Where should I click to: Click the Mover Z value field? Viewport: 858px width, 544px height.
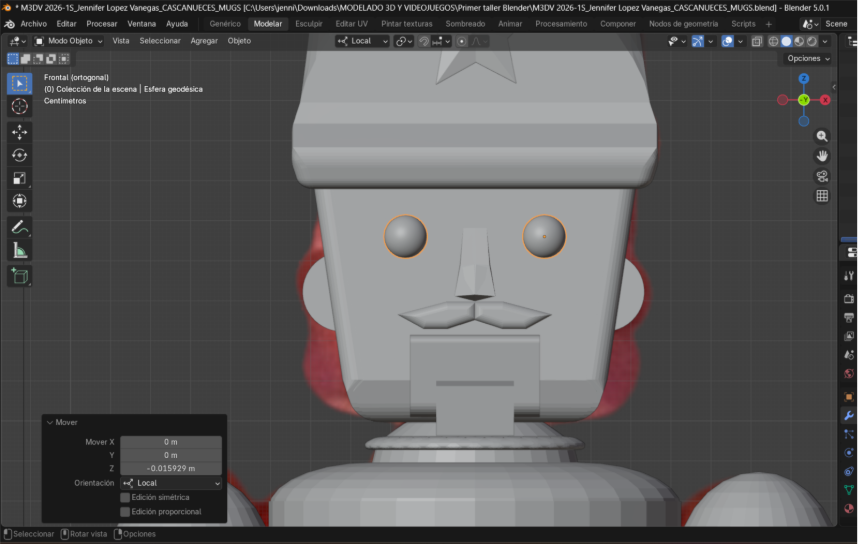pos(170,468)
